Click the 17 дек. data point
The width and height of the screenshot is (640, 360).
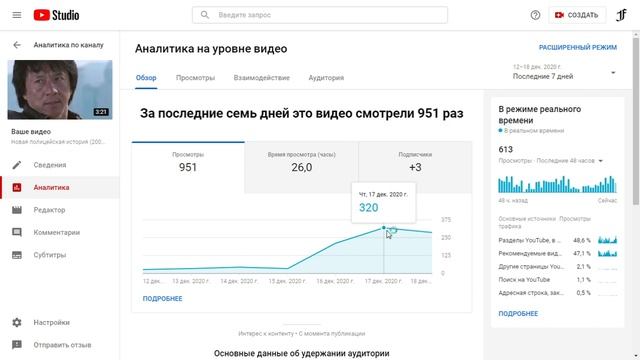(384, 228)
